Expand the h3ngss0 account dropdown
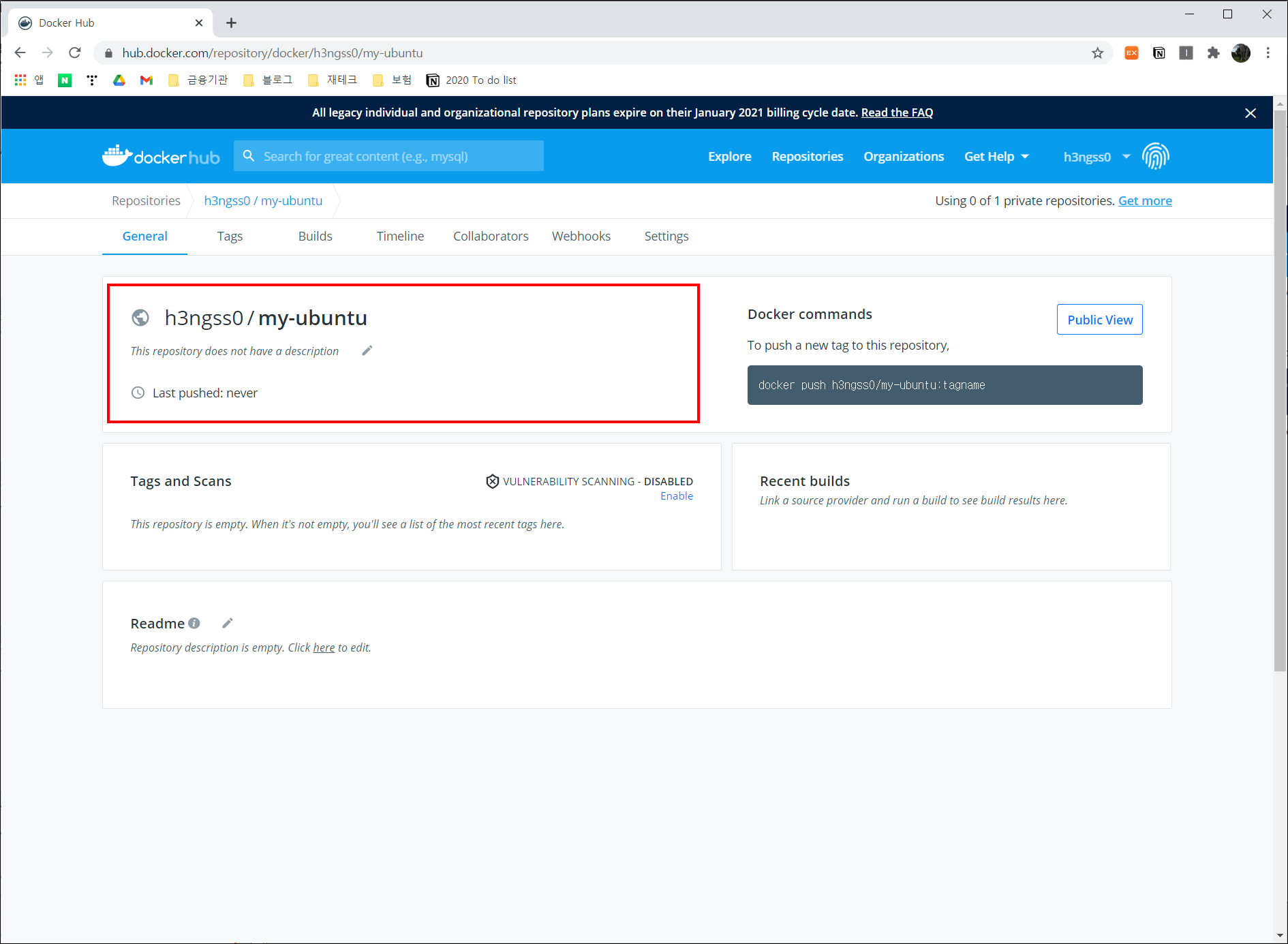Screen dimensions: 1288x944 (1097, 157)
